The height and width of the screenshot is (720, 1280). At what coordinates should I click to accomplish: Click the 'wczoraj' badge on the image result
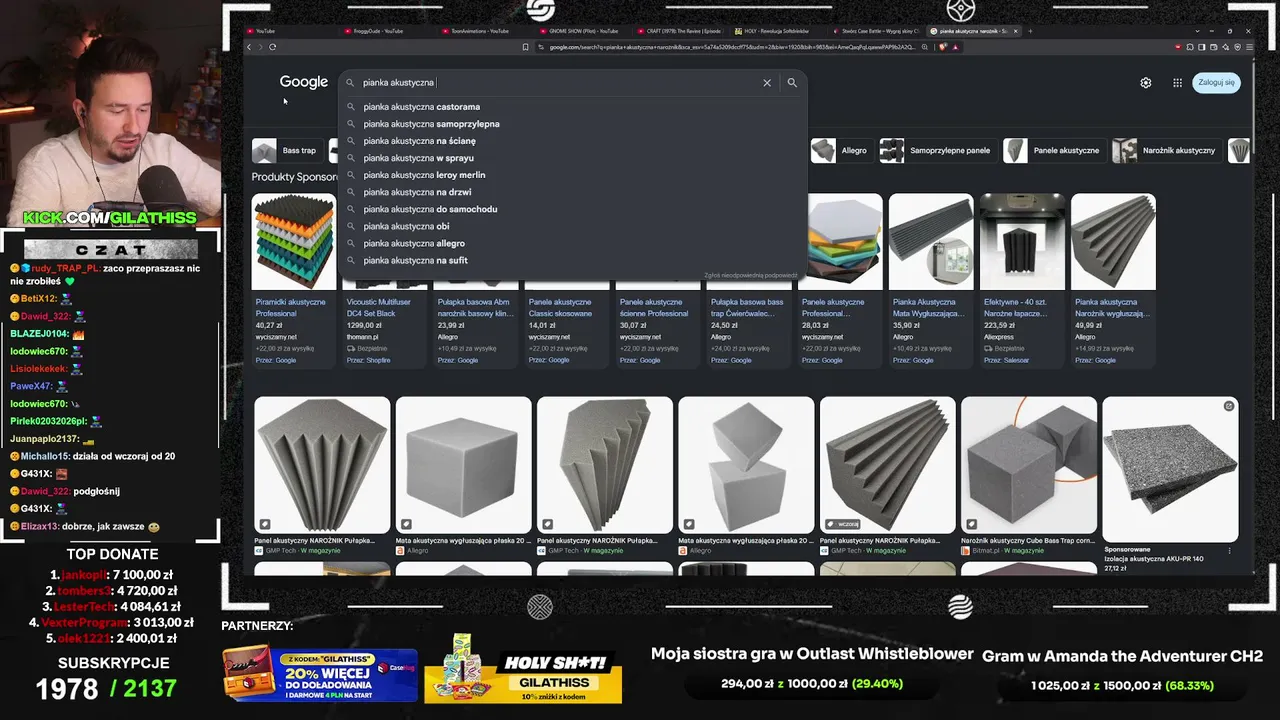tap(842, 524)
